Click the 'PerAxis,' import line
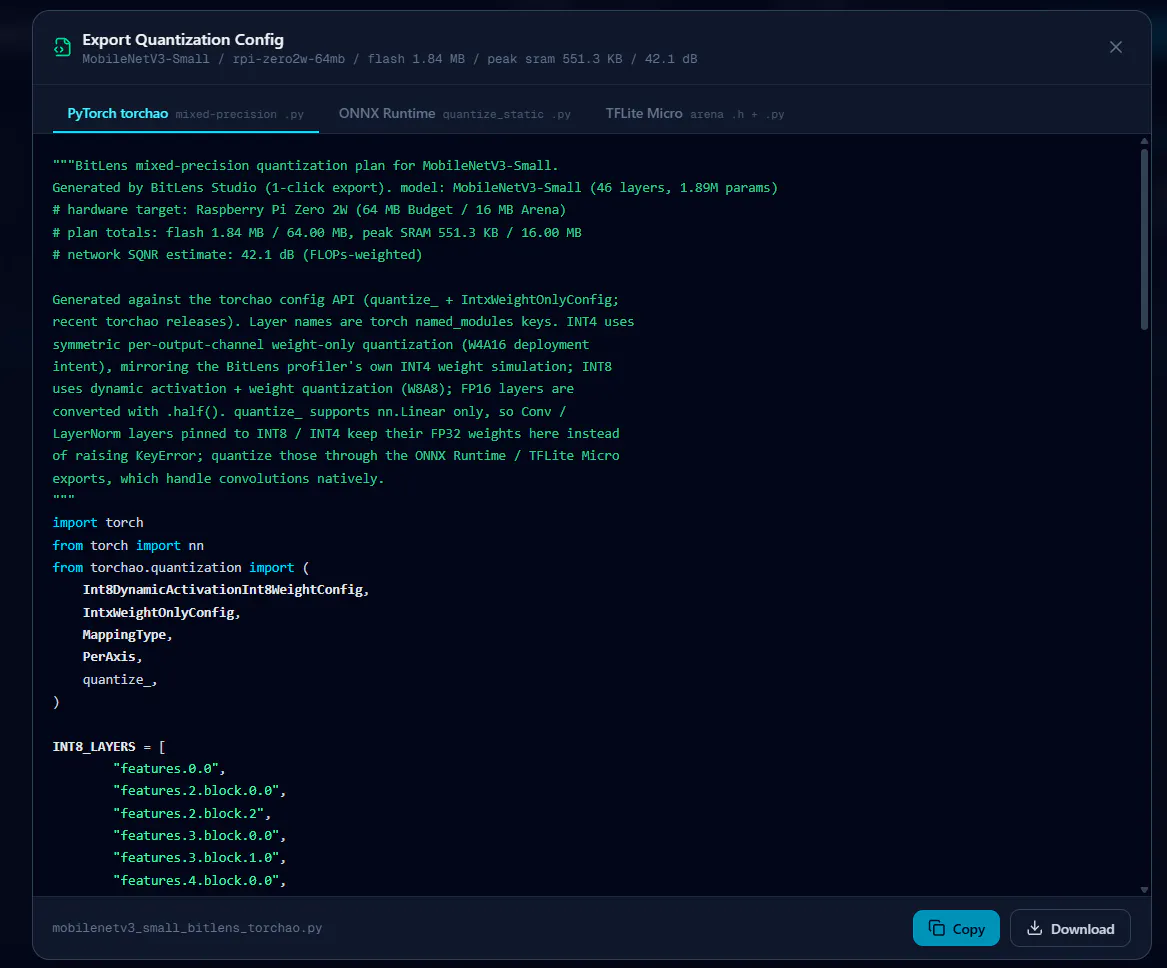This screenshot has width=1167, height=968. (112, 657)
